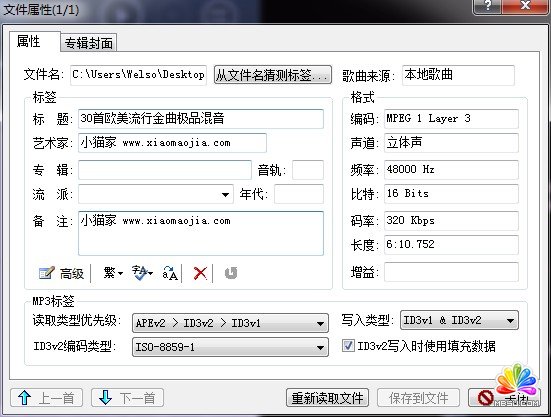Open the 高级 advanced tag editor
The image size is (551, 417).
pyautogui.click(x=61, y=273)
